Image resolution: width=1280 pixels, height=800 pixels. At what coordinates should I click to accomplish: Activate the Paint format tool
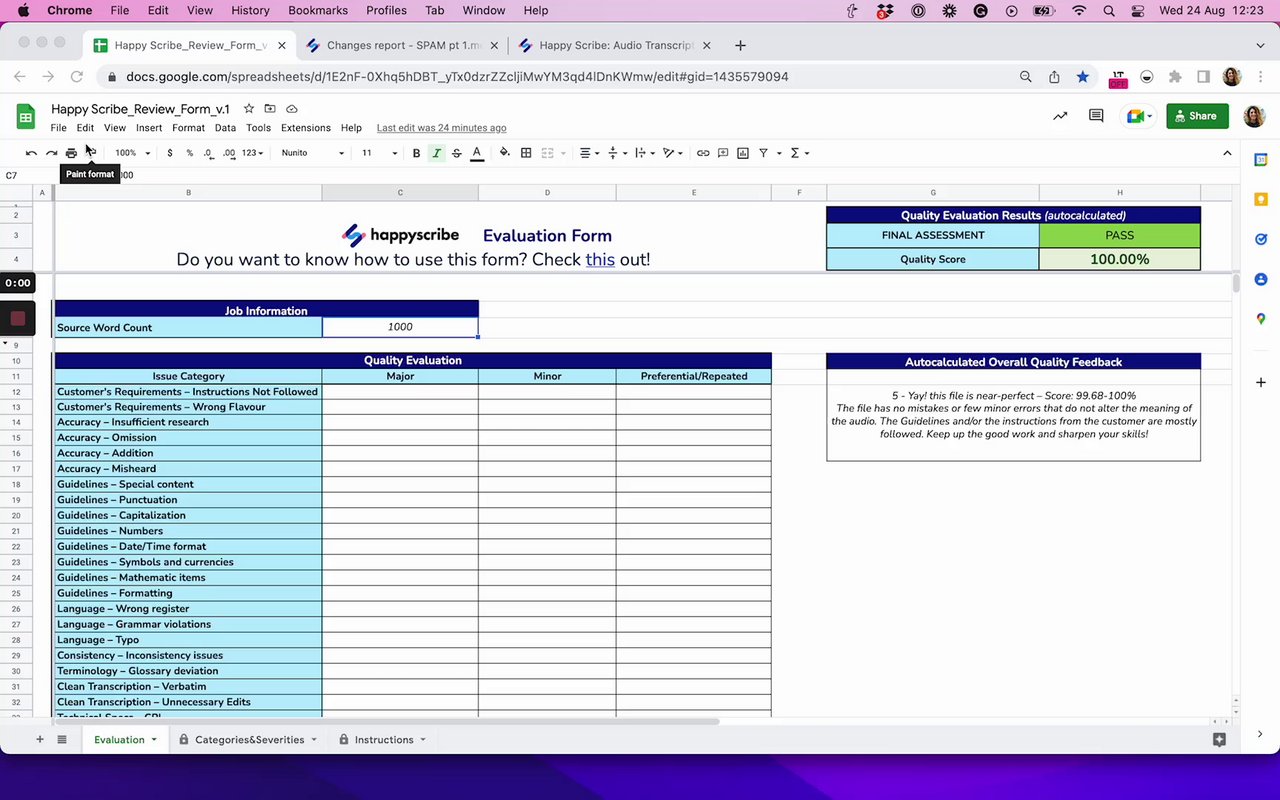point(91,153)
